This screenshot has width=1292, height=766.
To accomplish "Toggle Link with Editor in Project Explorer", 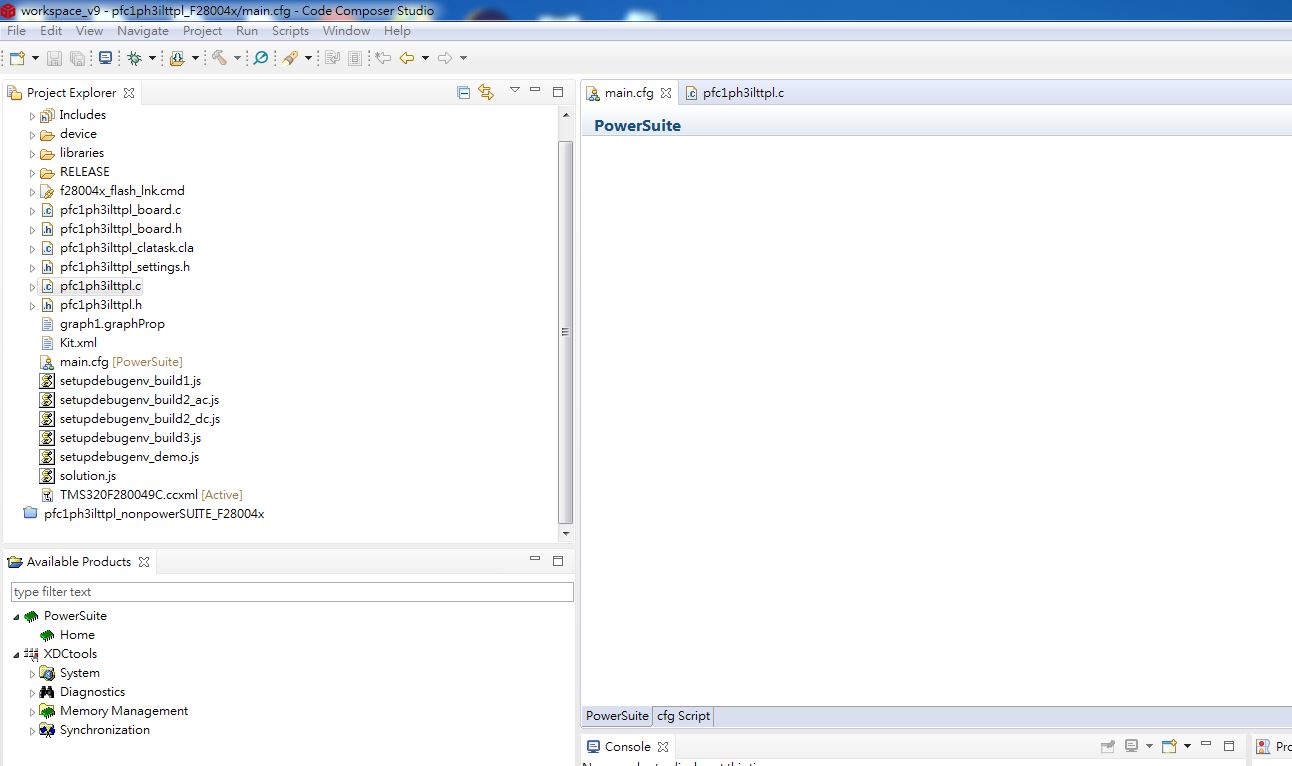I will (486, 92).
